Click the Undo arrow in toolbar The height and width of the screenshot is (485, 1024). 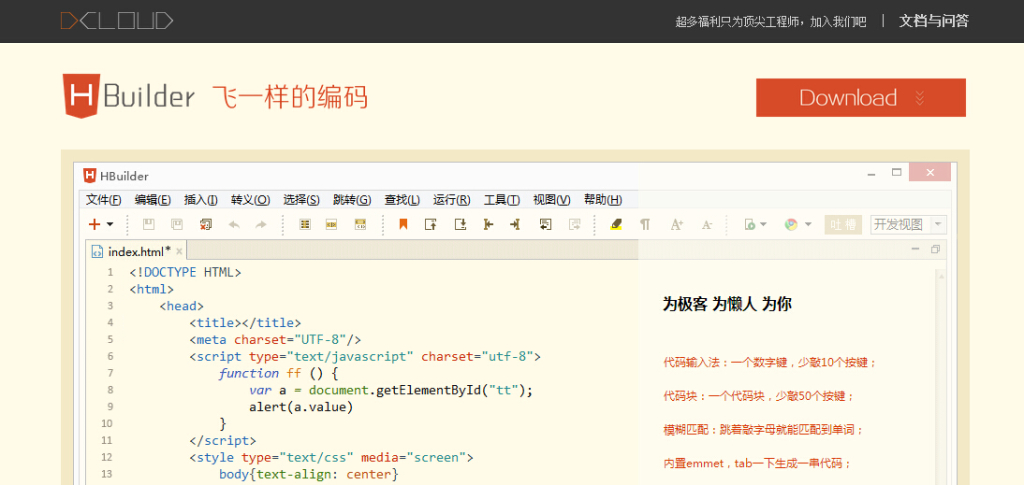click(x=234, y=225)
